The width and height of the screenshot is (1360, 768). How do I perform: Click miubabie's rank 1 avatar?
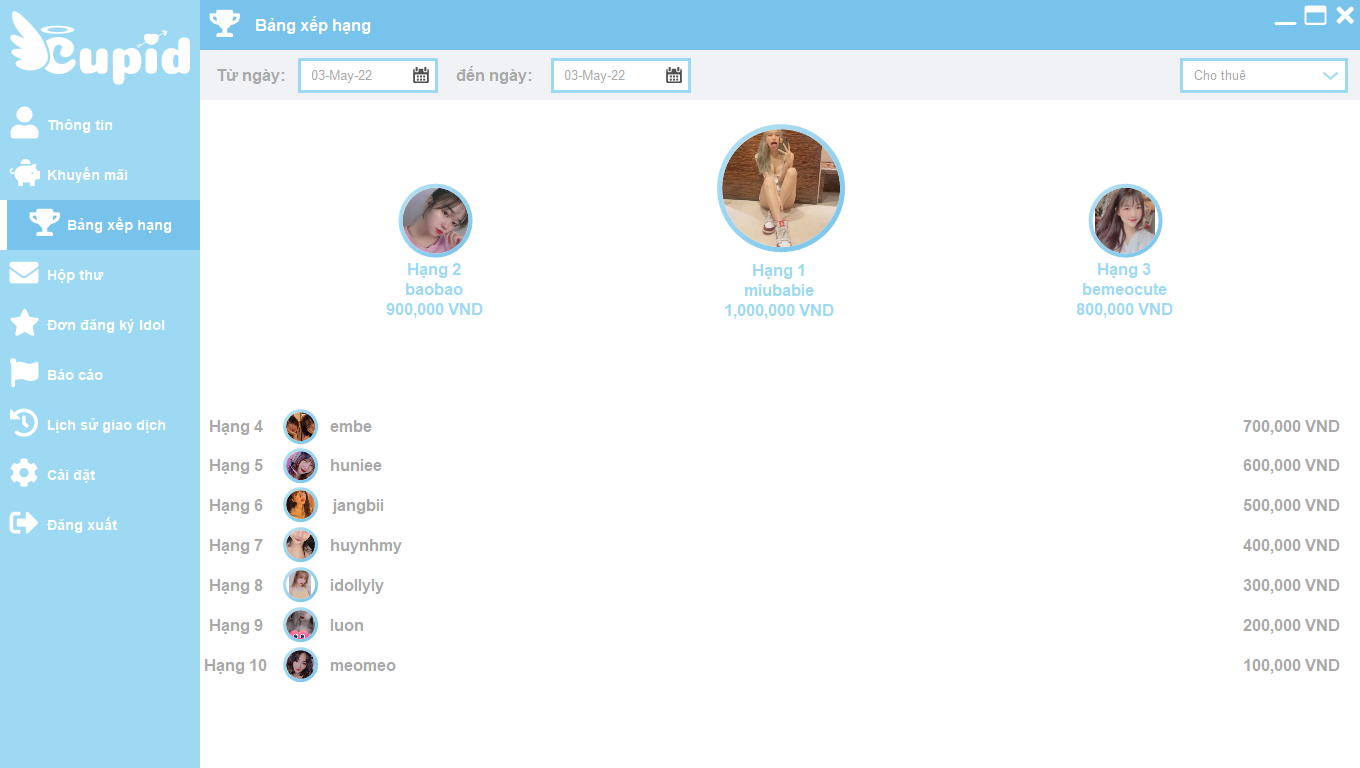click(x=781, y=188)
